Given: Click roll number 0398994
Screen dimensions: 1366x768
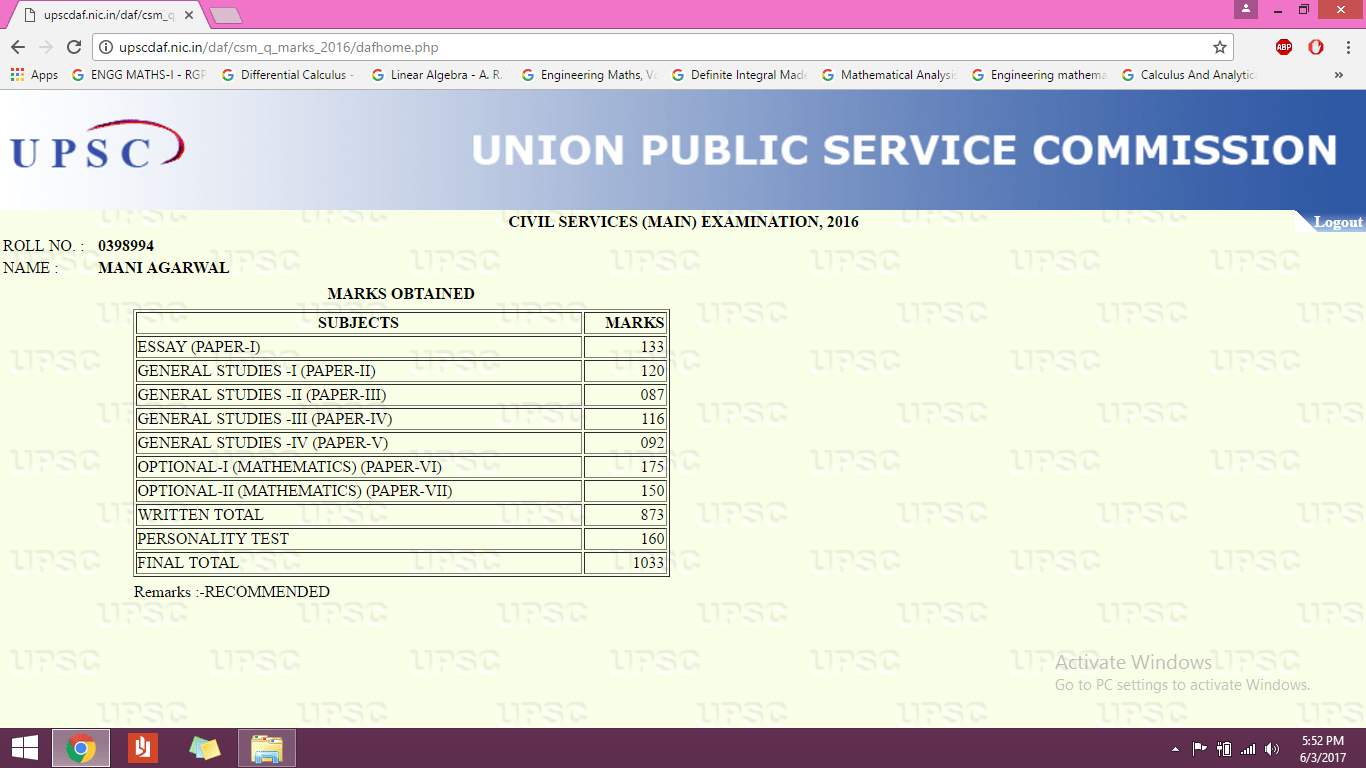Looking at the screenshot, I should coord(126,245).
